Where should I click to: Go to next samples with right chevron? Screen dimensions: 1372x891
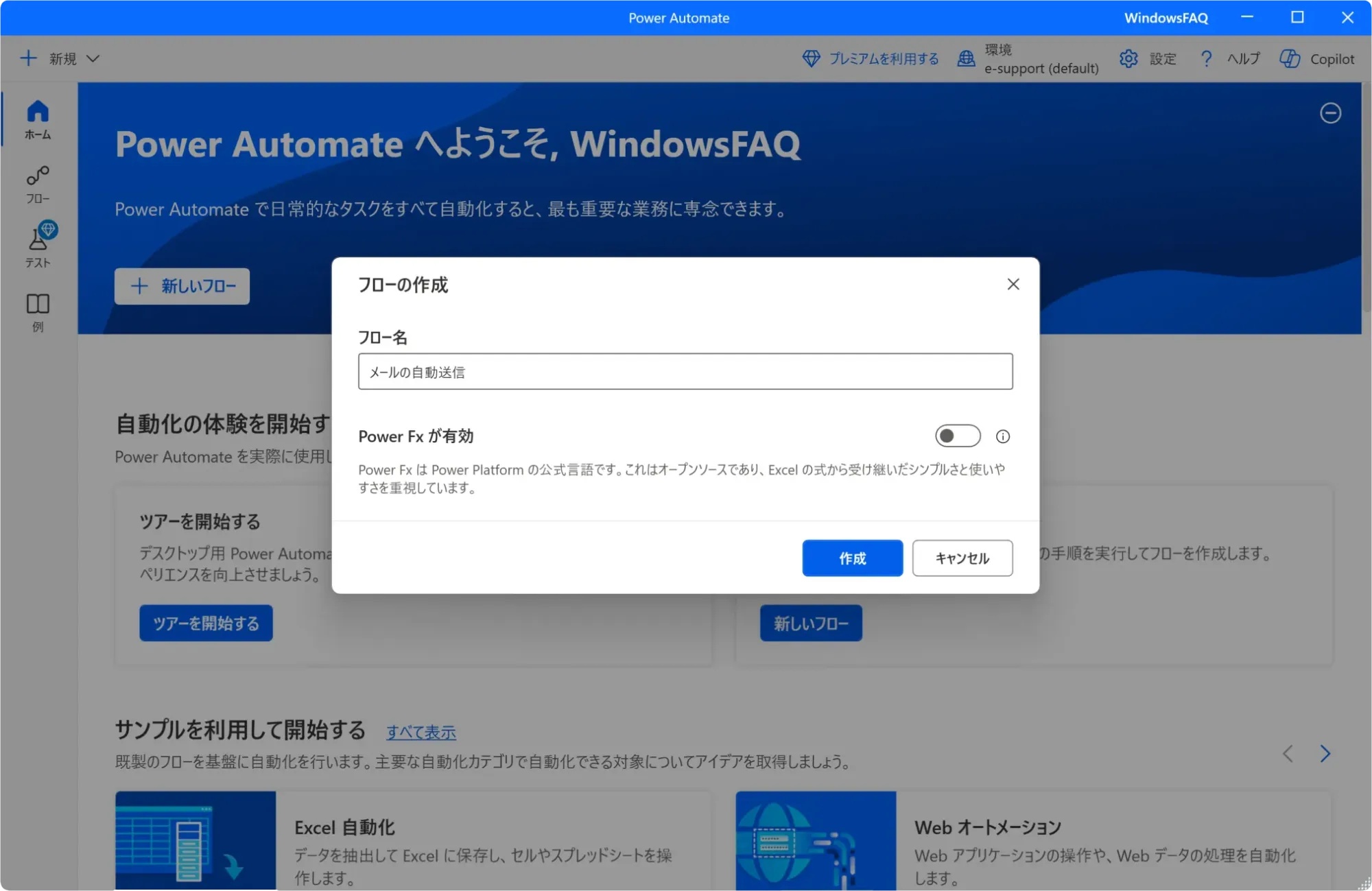click(x=1325, y=754)
